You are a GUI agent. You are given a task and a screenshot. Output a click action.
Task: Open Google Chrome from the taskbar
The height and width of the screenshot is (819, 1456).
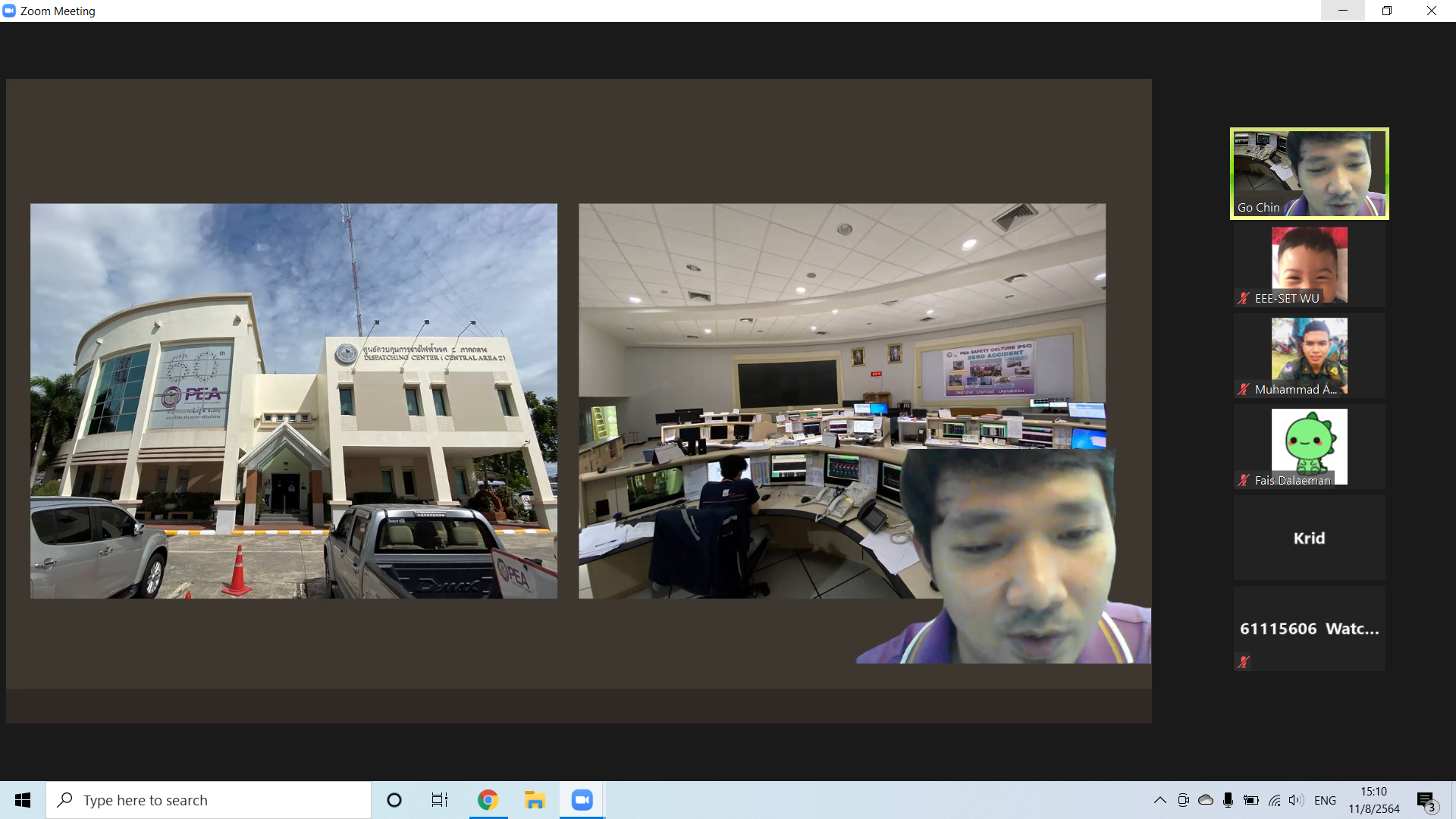pos(488,800)
